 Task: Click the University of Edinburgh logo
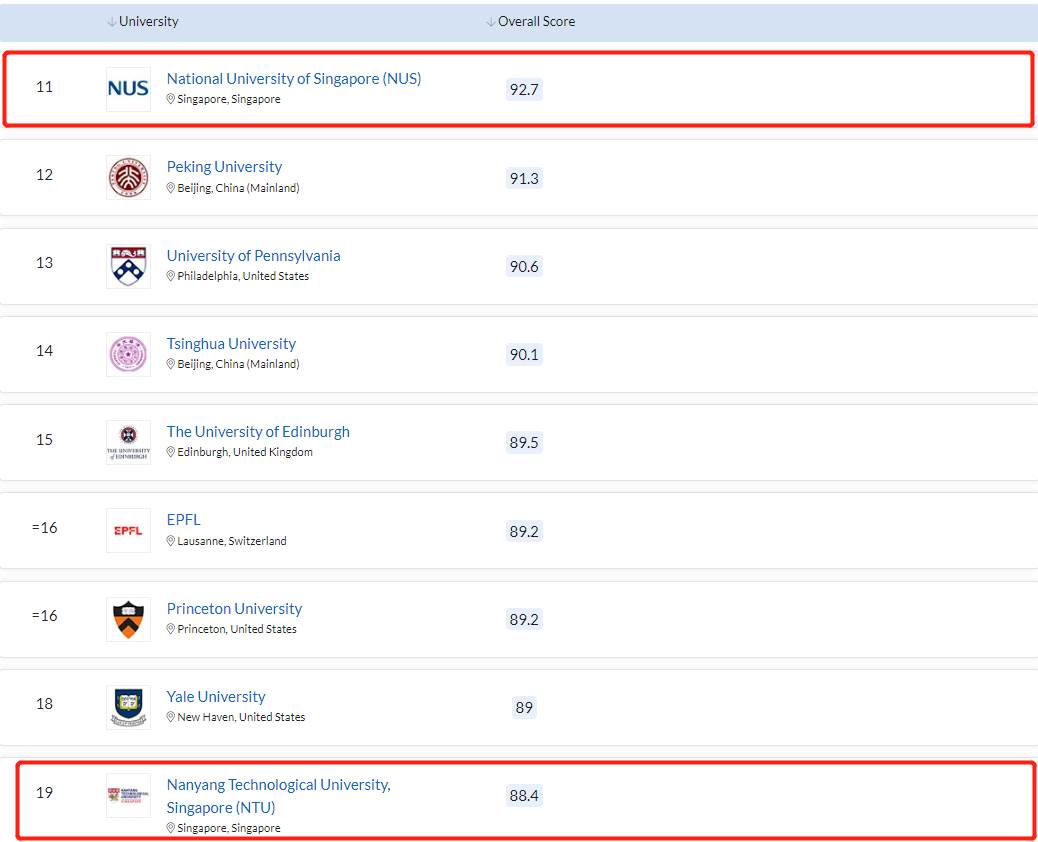[128, 442]
